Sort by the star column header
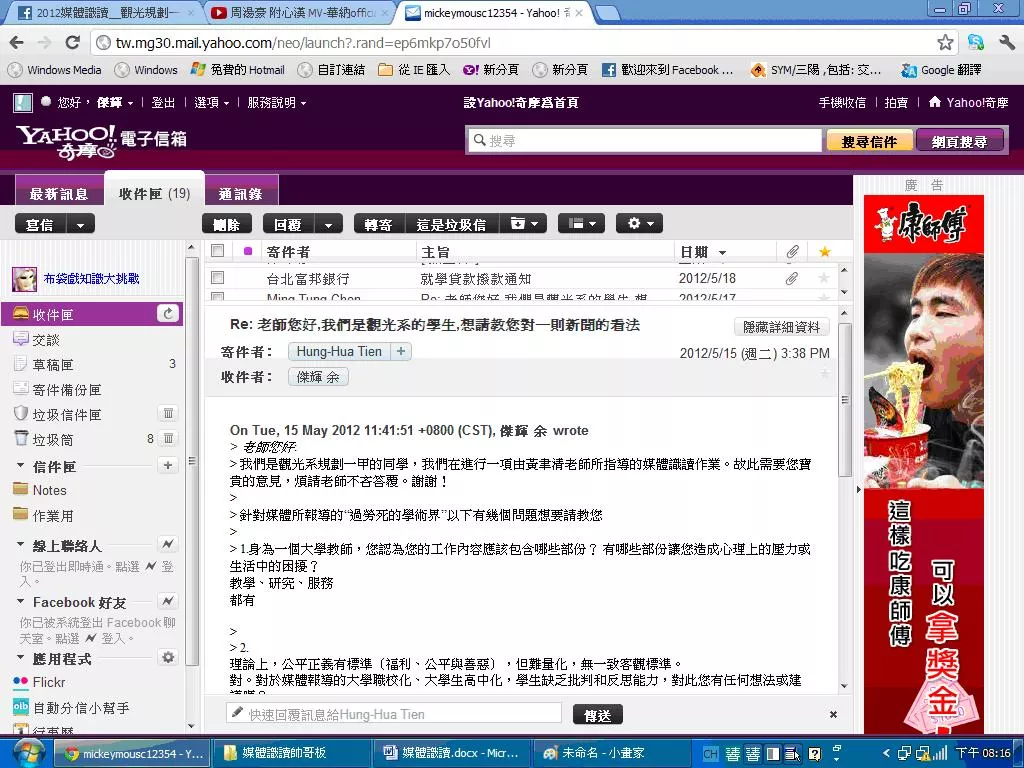Screen dimensions: 1024x768 click(824, 251)
